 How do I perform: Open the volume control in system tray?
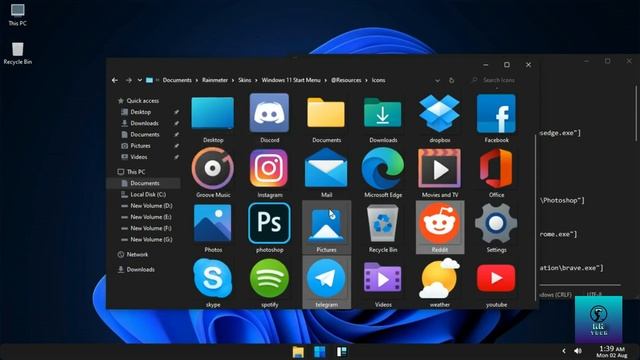click(578, 351)
